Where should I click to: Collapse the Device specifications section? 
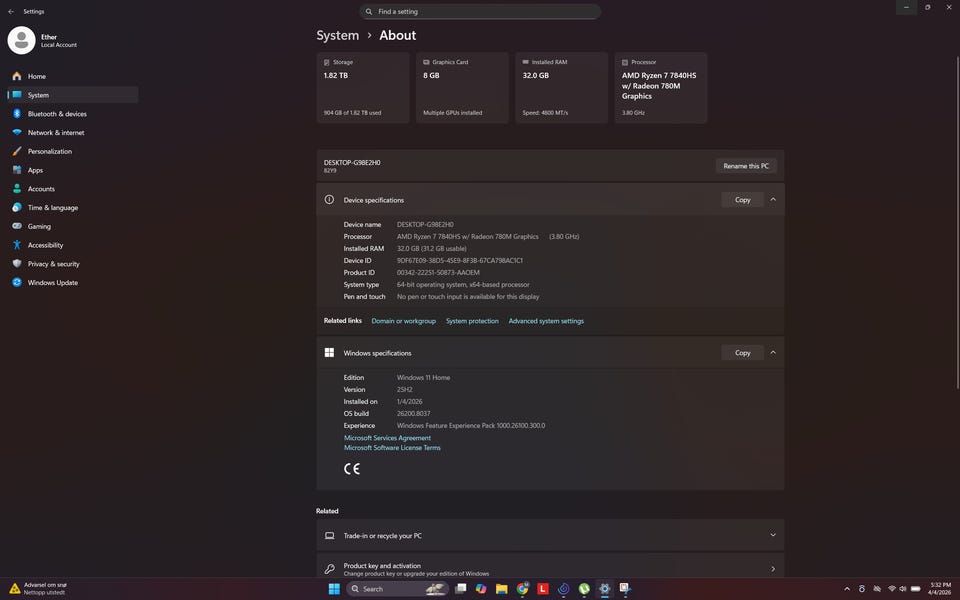pos(773,200)
